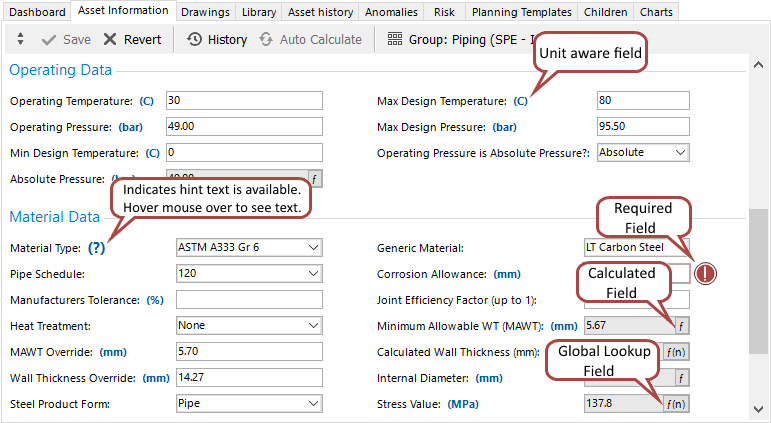Run Auto Calculate from the toolbar

point(266,40)
